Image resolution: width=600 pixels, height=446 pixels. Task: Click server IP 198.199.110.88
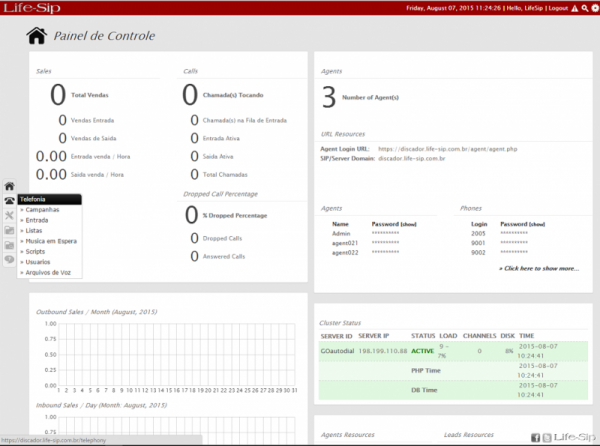pyautogui.click(x=383, y=351)
